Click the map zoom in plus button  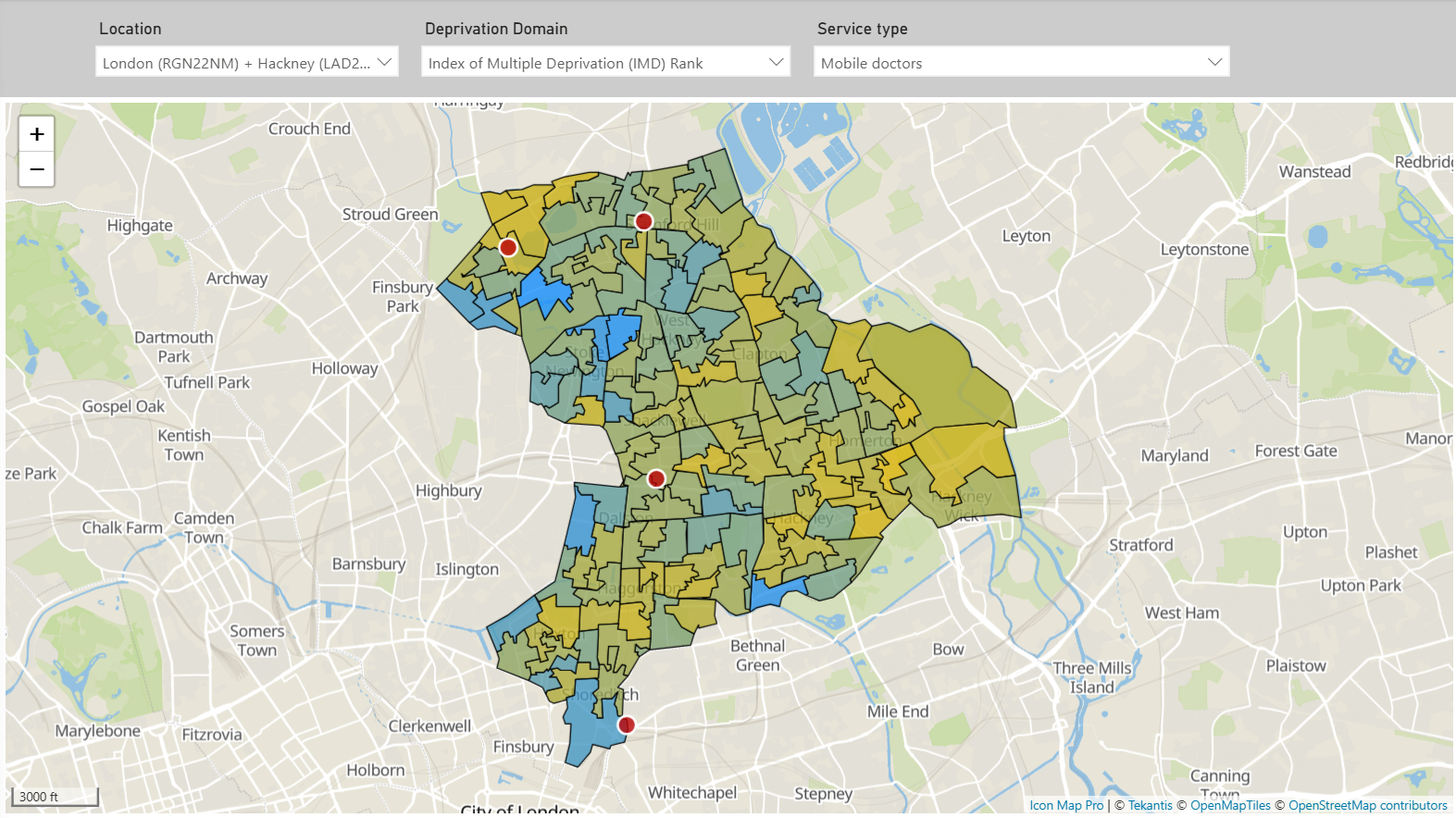point(37,134)
